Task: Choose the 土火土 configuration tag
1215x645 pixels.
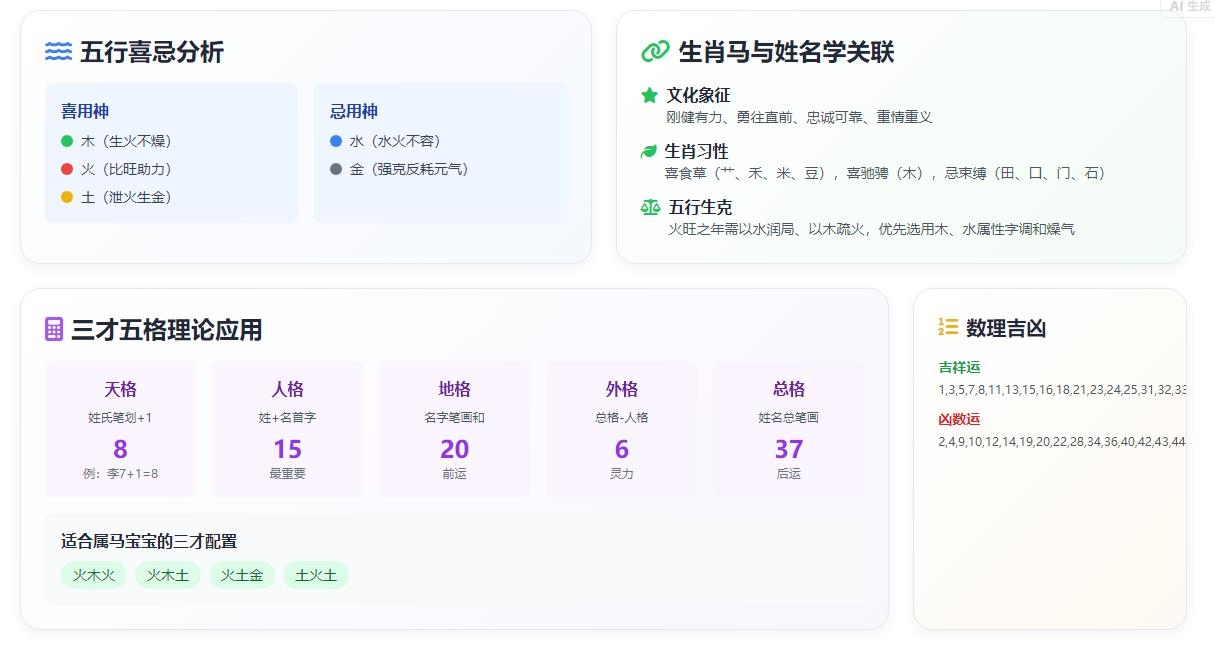Action: point(316,575)
